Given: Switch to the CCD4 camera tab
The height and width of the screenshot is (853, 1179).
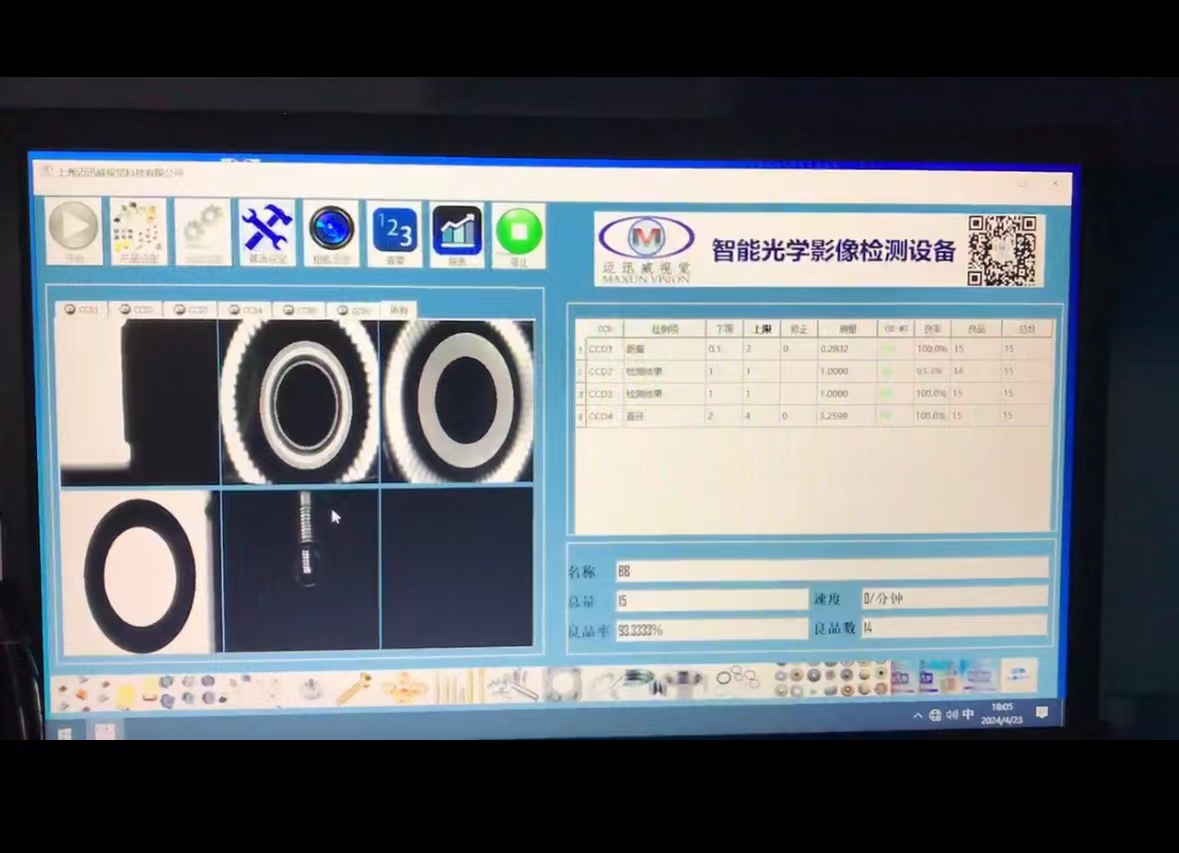Looking at the screenshot, I should coord(245,311).
